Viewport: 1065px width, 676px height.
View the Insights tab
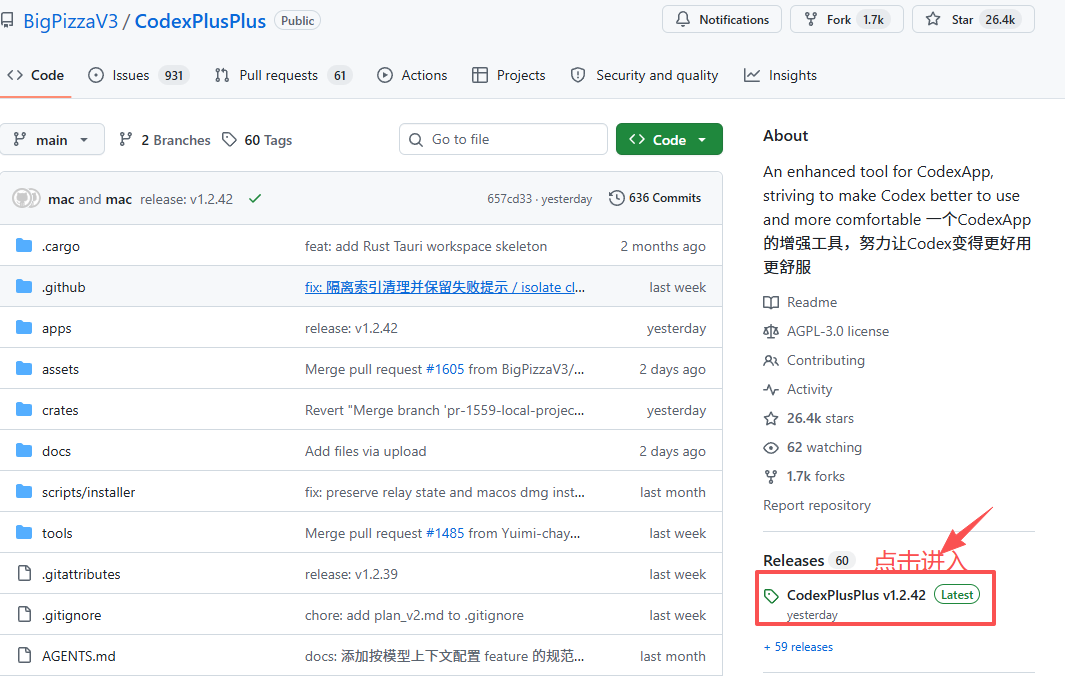pos(780,75)
